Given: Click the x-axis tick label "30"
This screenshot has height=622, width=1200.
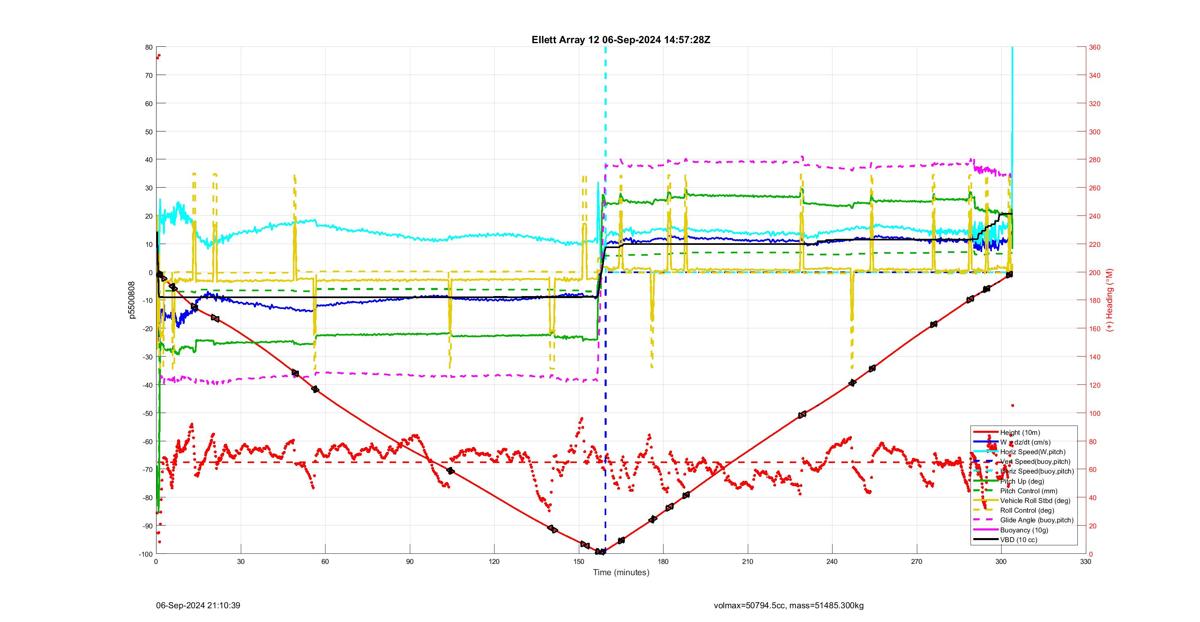Looking at the screenshot, I should (240, 563).
